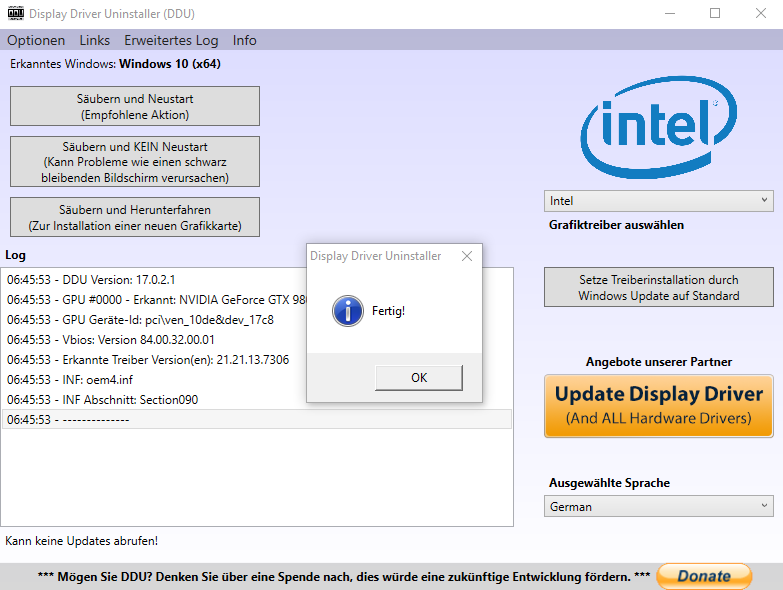Open the Links menu

pos(94,40)
